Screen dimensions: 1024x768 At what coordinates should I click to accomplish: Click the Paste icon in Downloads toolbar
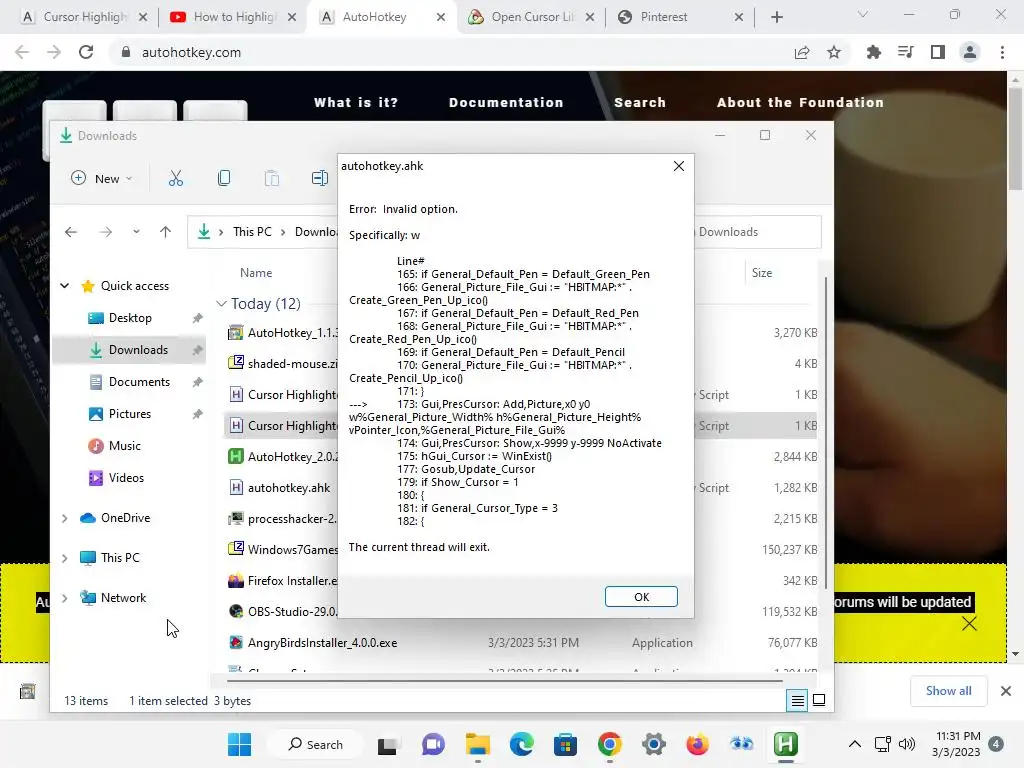tap(272, 178)
